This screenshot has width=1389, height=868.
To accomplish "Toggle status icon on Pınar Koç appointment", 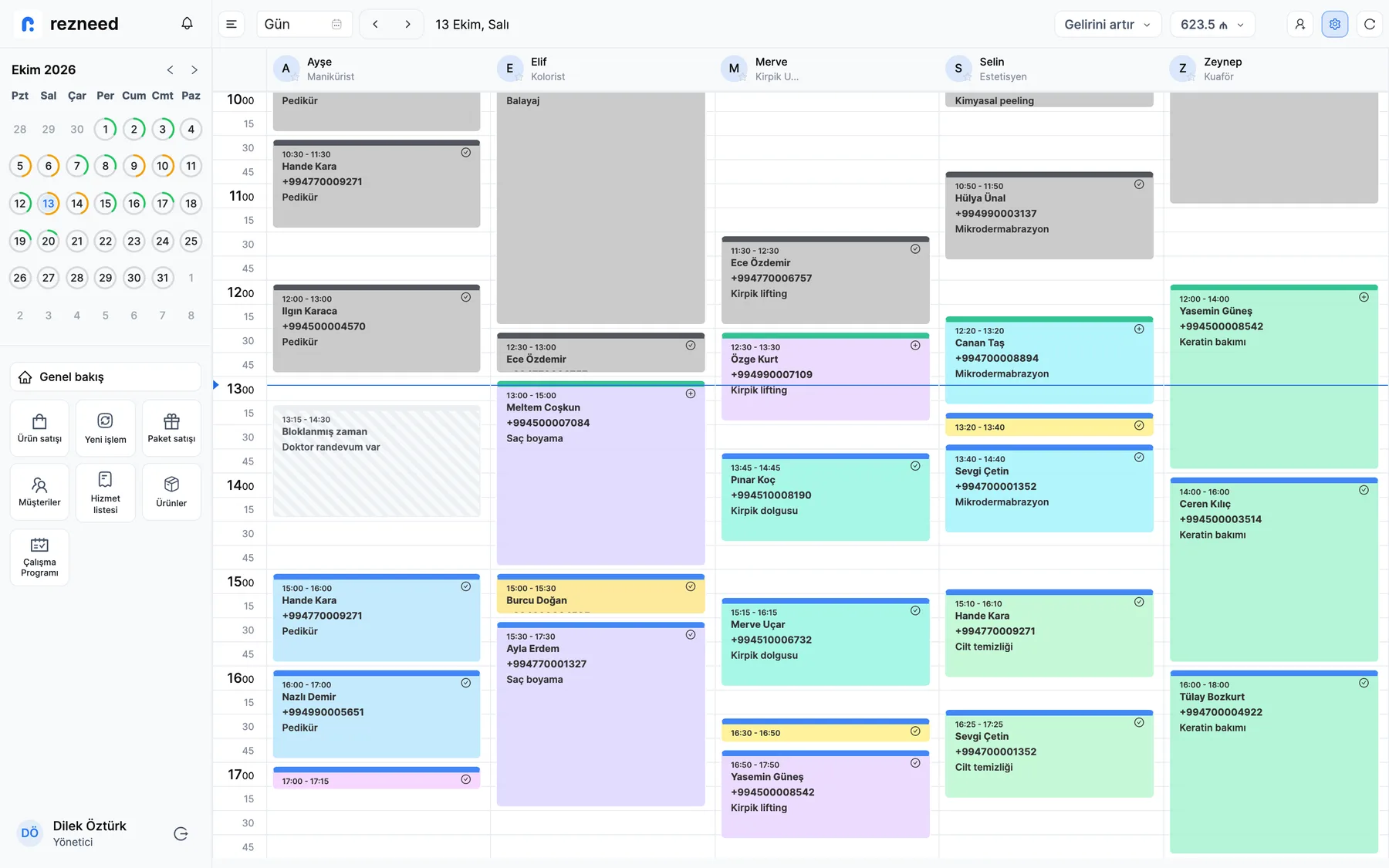I will [915, 466].
